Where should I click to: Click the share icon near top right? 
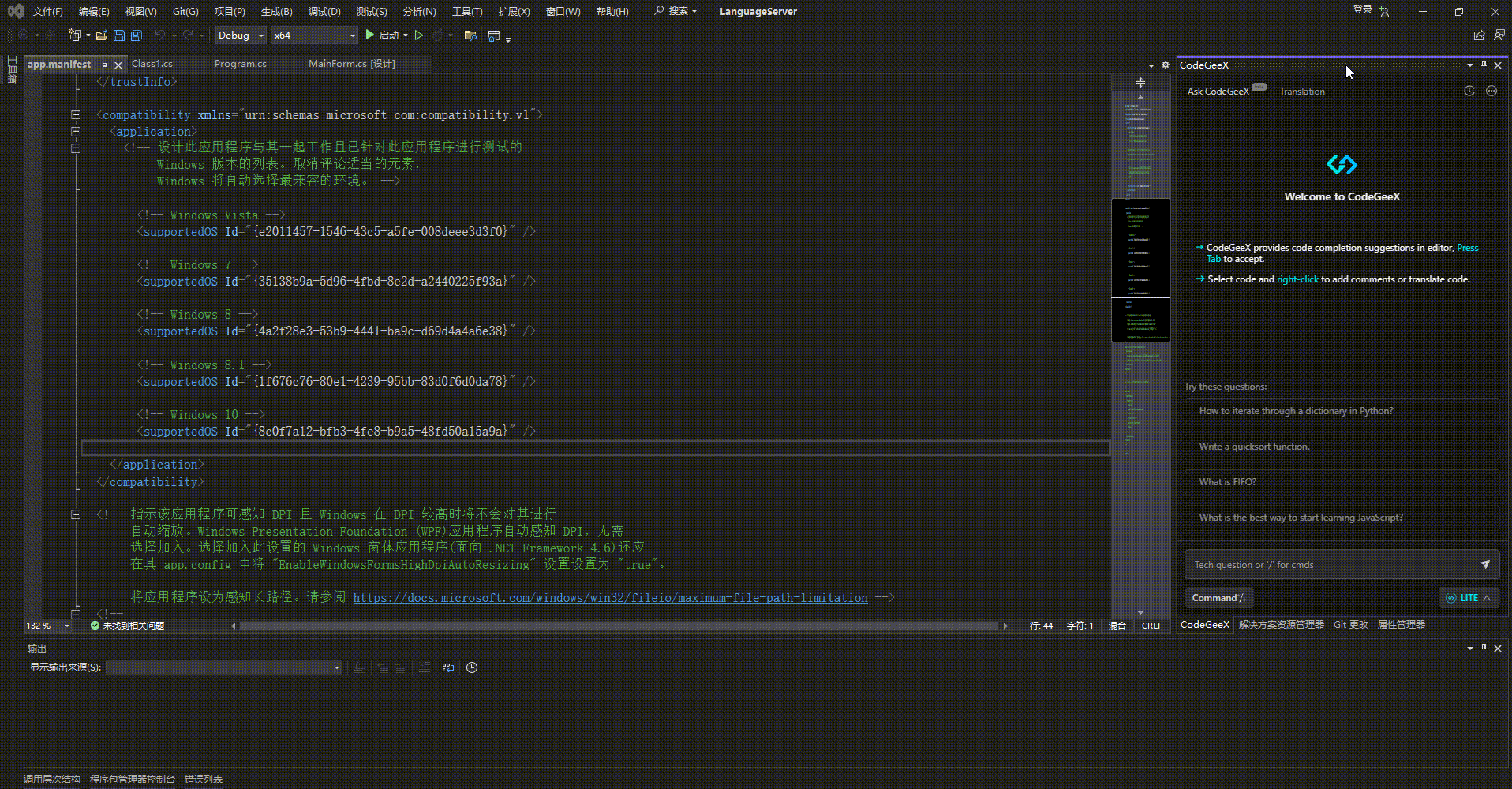(1479, 35)
